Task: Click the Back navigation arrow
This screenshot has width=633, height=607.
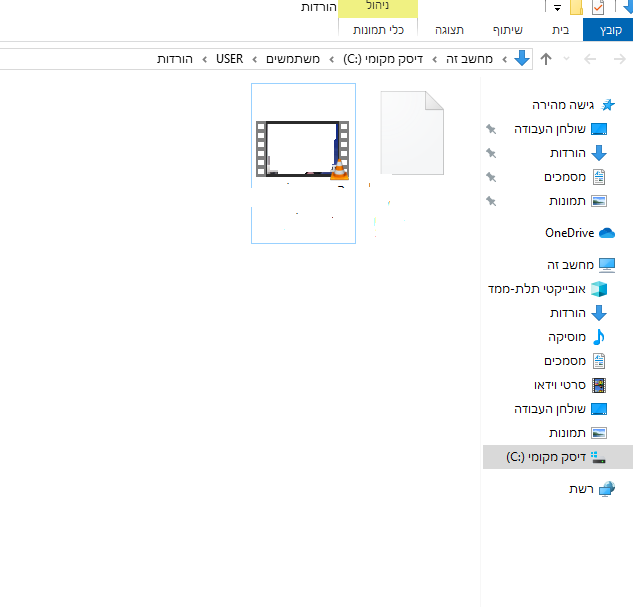Action: tap(590, 59)
